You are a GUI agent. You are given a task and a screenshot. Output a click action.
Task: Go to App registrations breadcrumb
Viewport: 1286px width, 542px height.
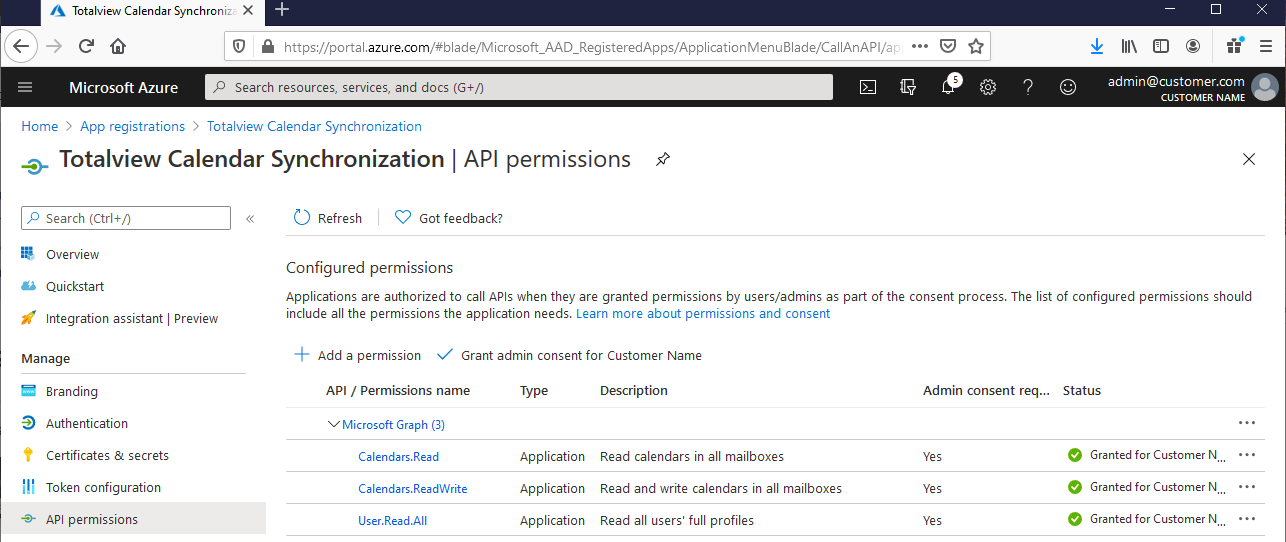pos(133,126)
